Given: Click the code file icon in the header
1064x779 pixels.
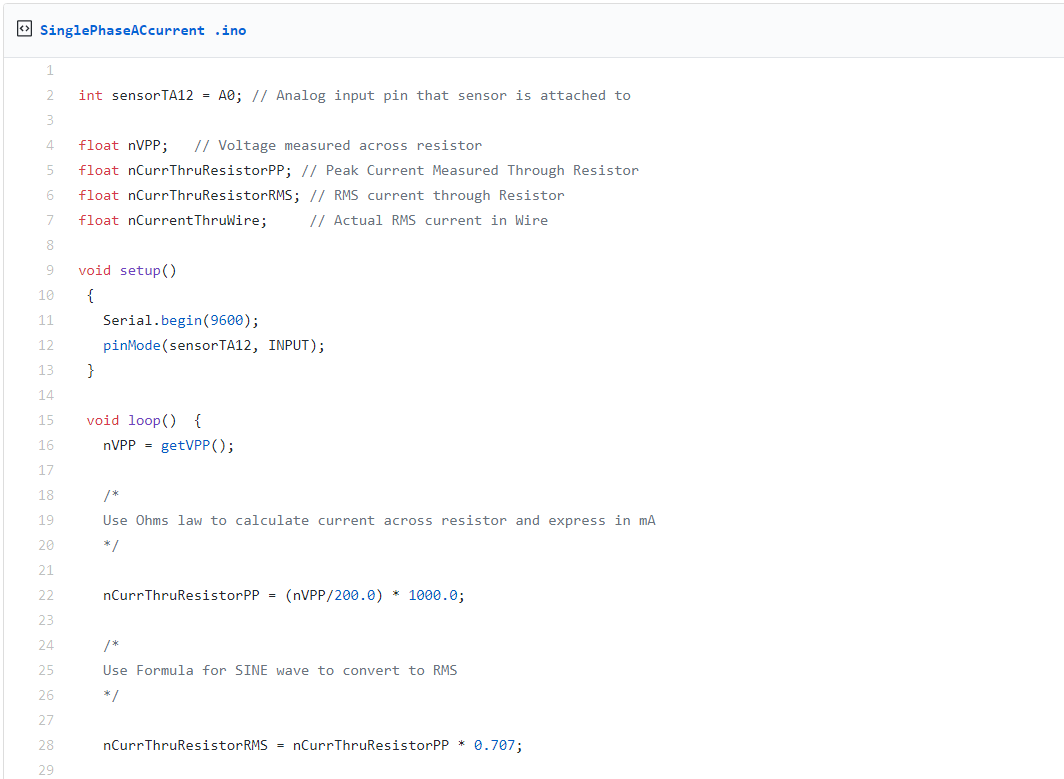Looking at the screenshot, I should coord(24,30).
